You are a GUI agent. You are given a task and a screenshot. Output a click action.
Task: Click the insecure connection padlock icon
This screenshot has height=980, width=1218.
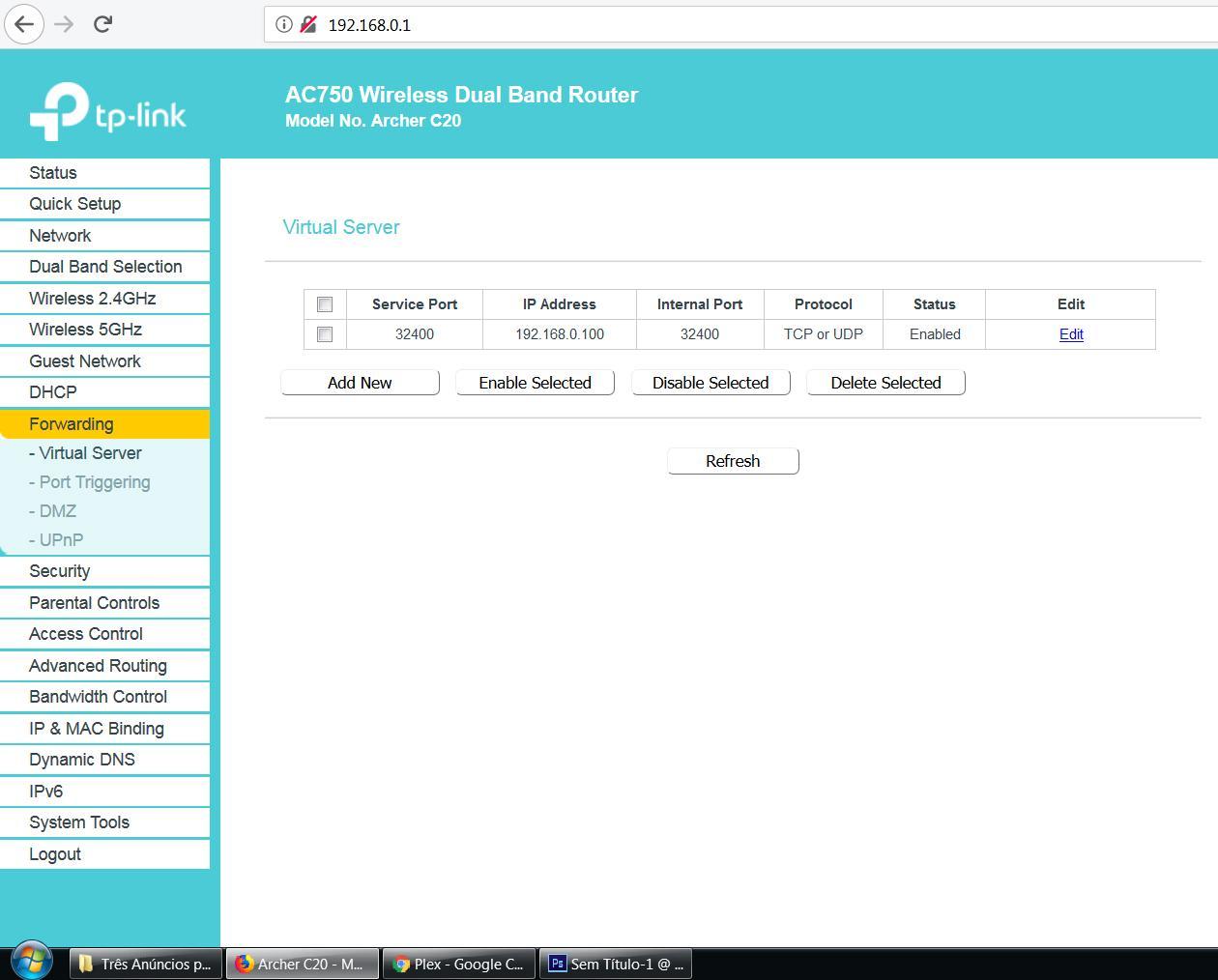pyautogui.click(x=307, y=24)
